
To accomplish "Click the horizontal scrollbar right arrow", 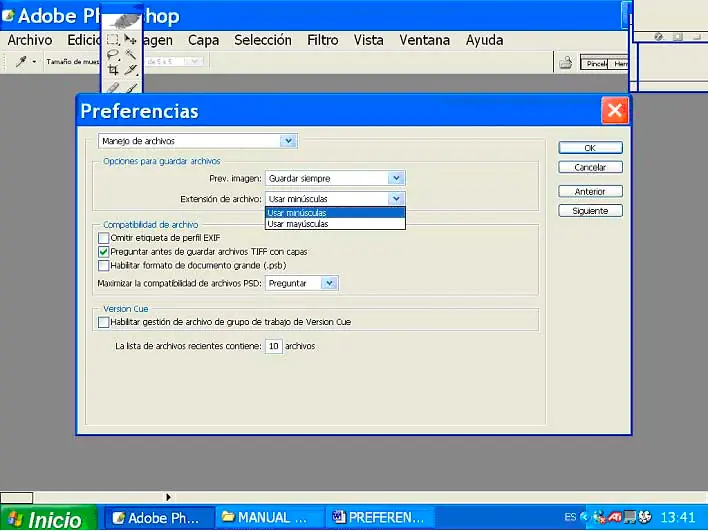I will click(168, 497).
